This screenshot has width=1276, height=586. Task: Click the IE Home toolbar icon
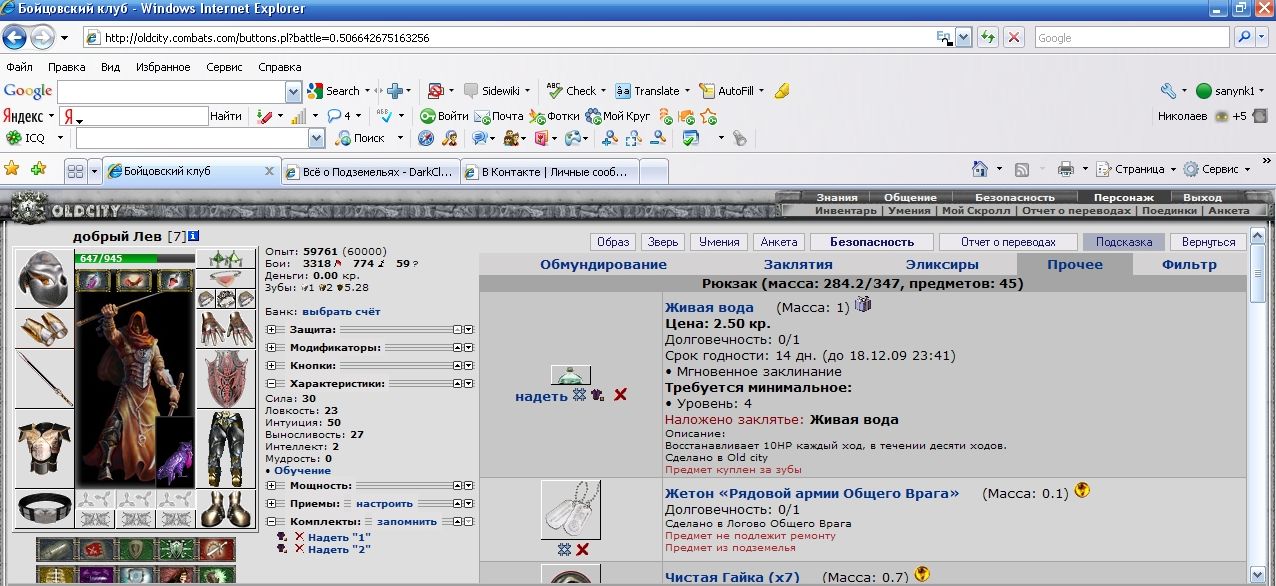click(982, 169)
